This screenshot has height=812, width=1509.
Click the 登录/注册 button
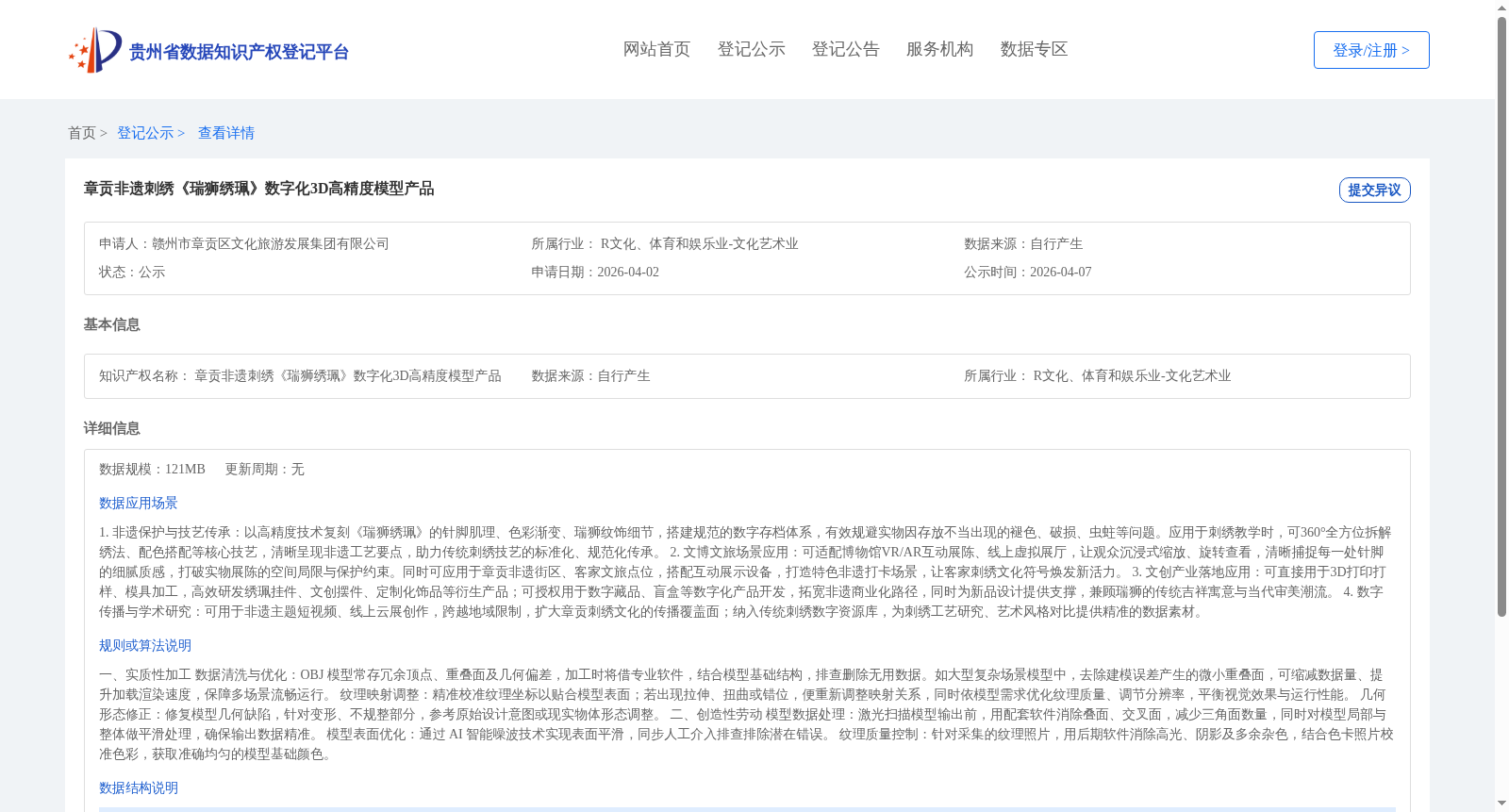pos(1371,50)
